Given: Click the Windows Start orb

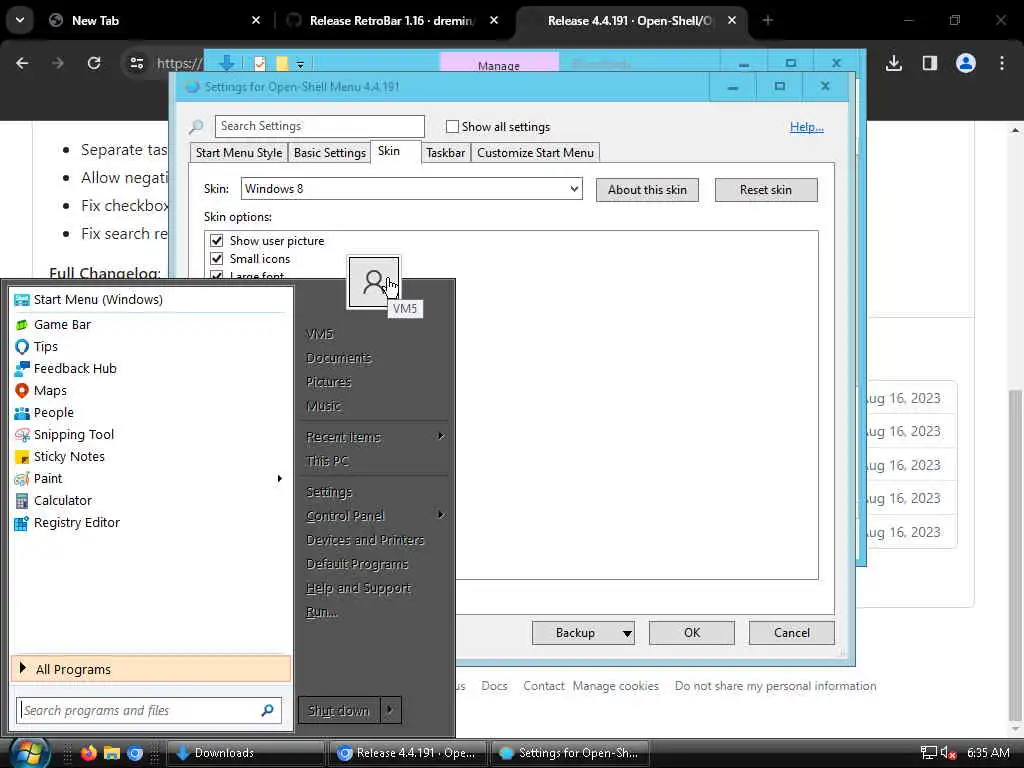Looking at the screenshot, I should [x=28, y=753].
